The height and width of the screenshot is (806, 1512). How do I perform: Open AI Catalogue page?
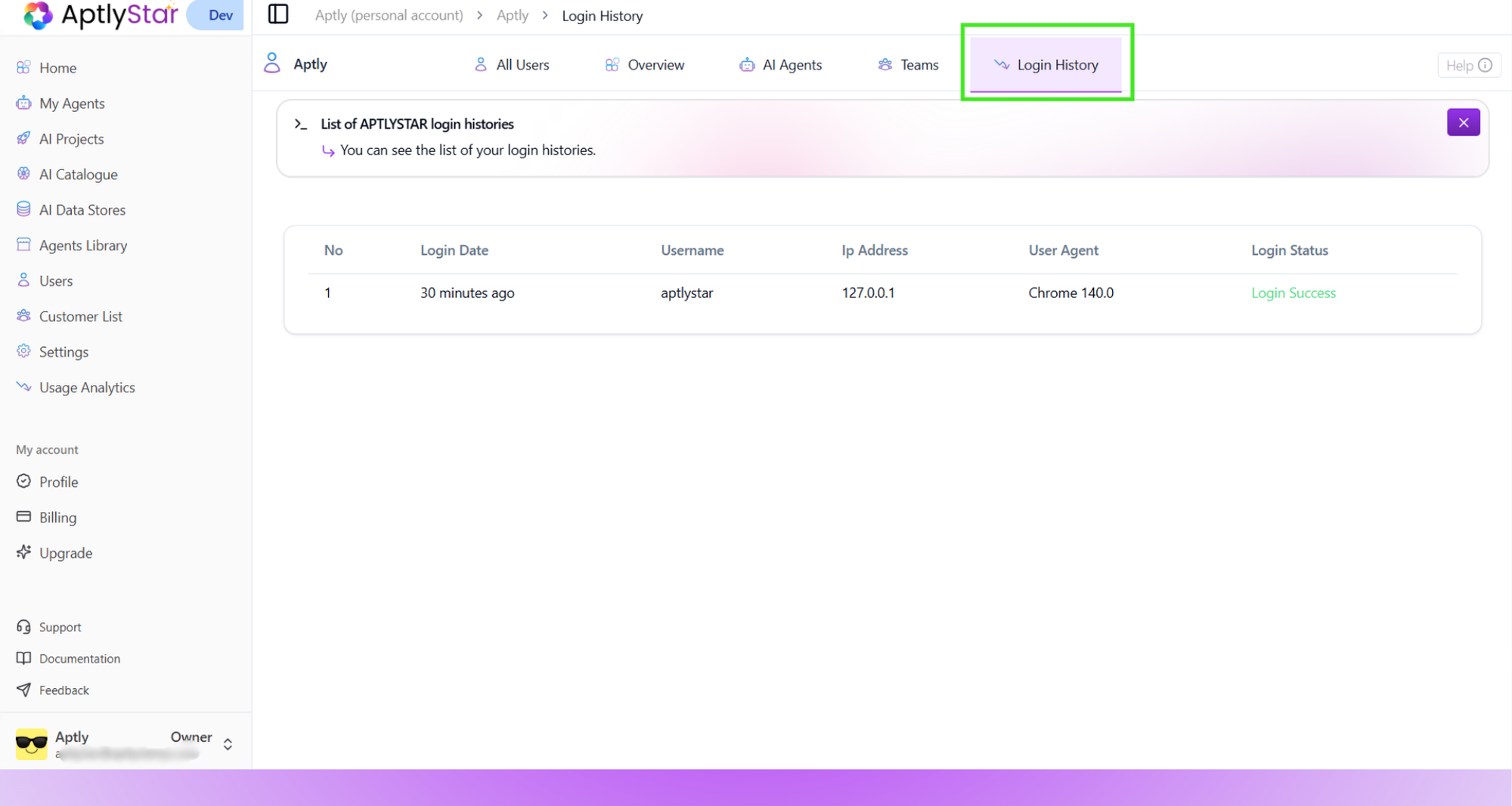[x=78, y=174]
